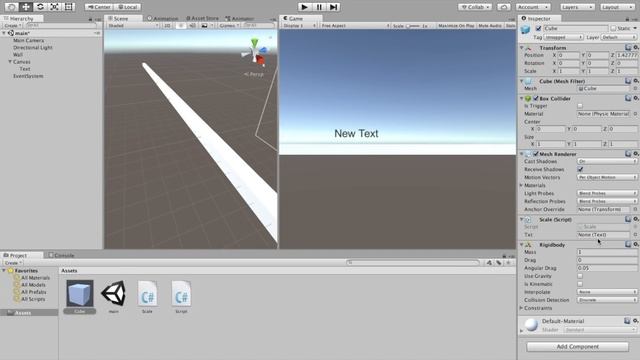640x360 pixels.
Task: Expand the Constraints section
Action: (522, 308)
